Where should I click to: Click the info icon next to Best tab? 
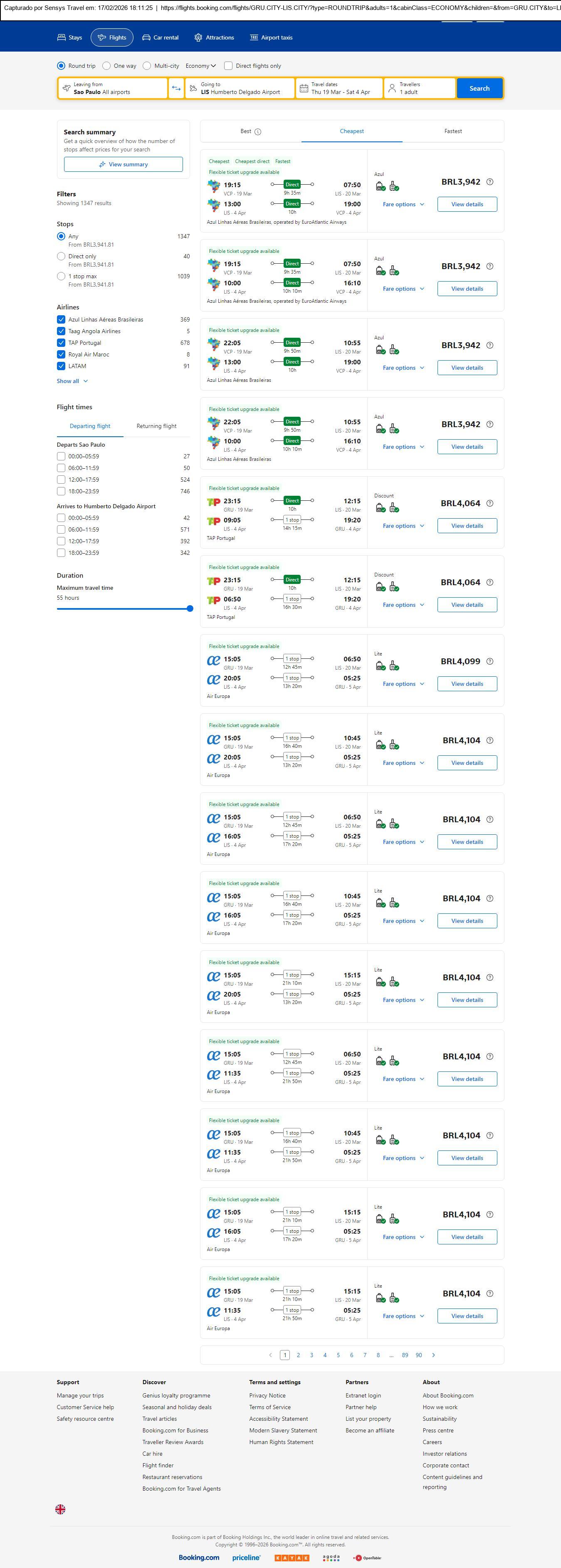pos(258,131)
